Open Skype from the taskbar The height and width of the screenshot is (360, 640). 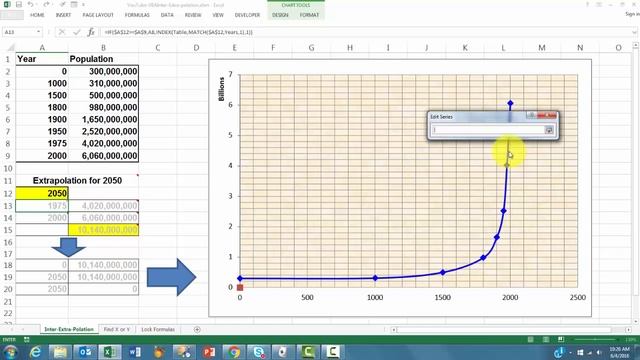[258, 351]
